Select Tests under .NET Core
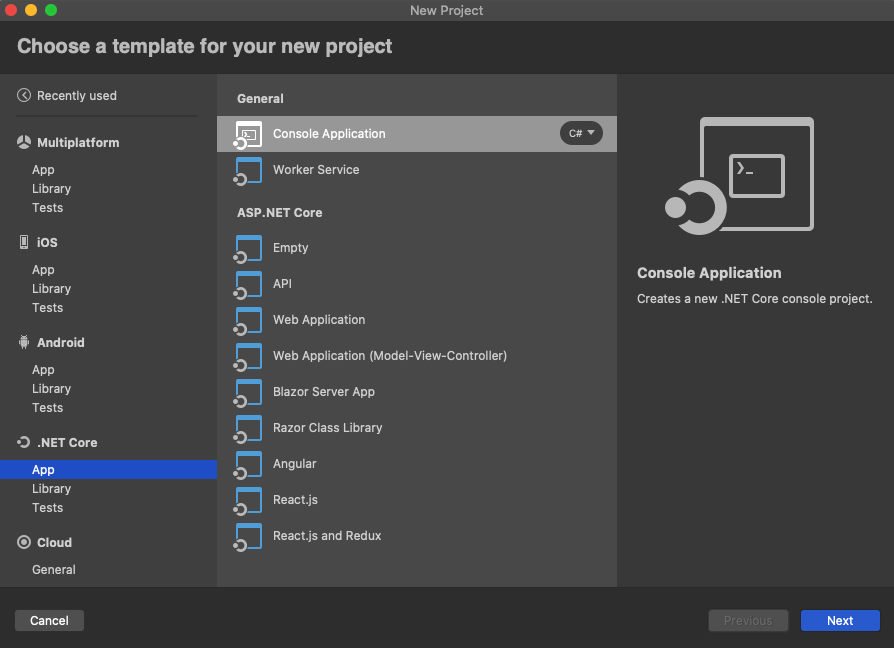This screenshot has width=894, height=648. (47, 507)
